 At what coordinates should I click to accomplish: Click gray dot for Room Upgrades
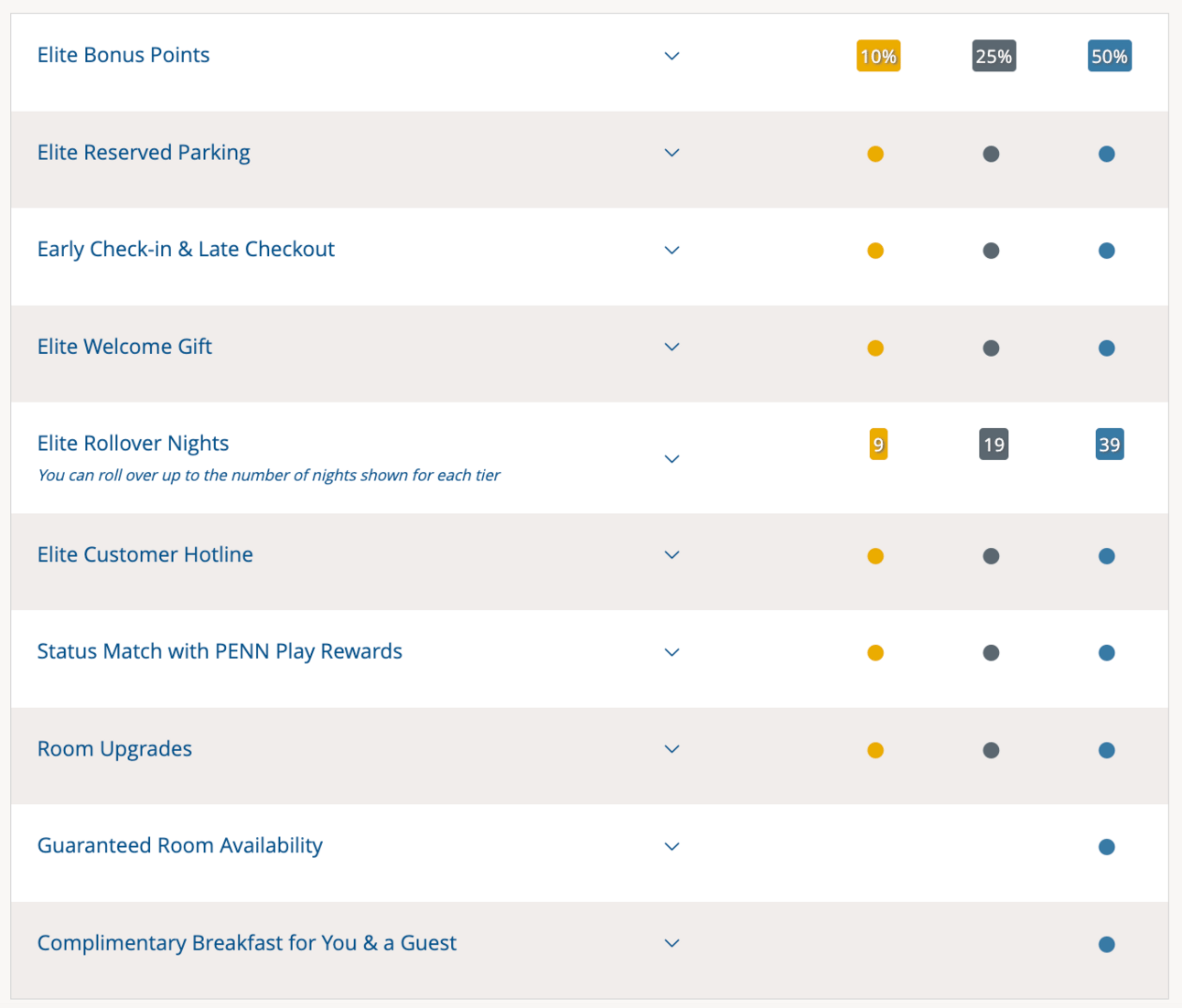coord(991,750)
